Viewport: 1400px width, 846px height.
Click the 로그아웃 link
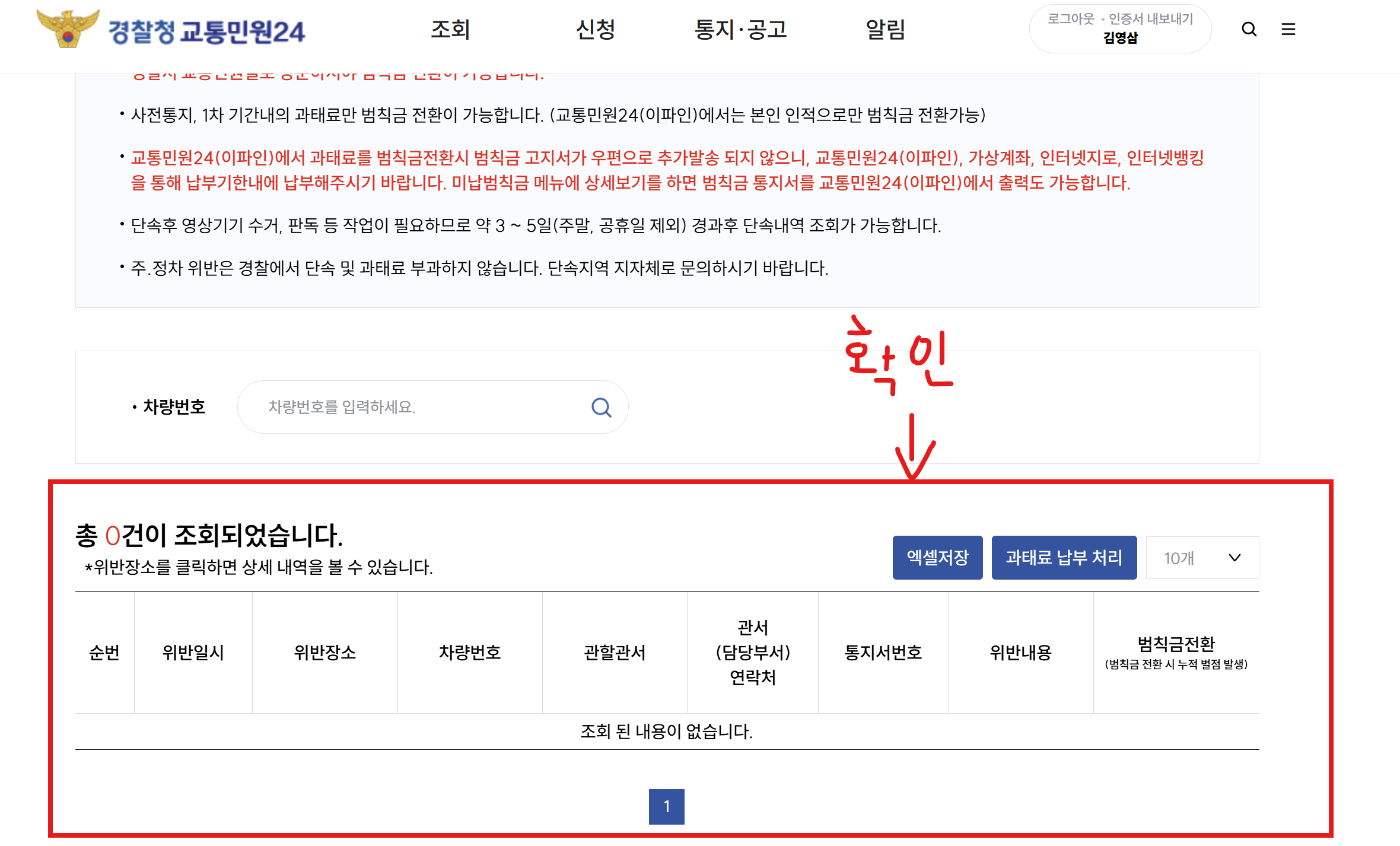click(1071, 19)
